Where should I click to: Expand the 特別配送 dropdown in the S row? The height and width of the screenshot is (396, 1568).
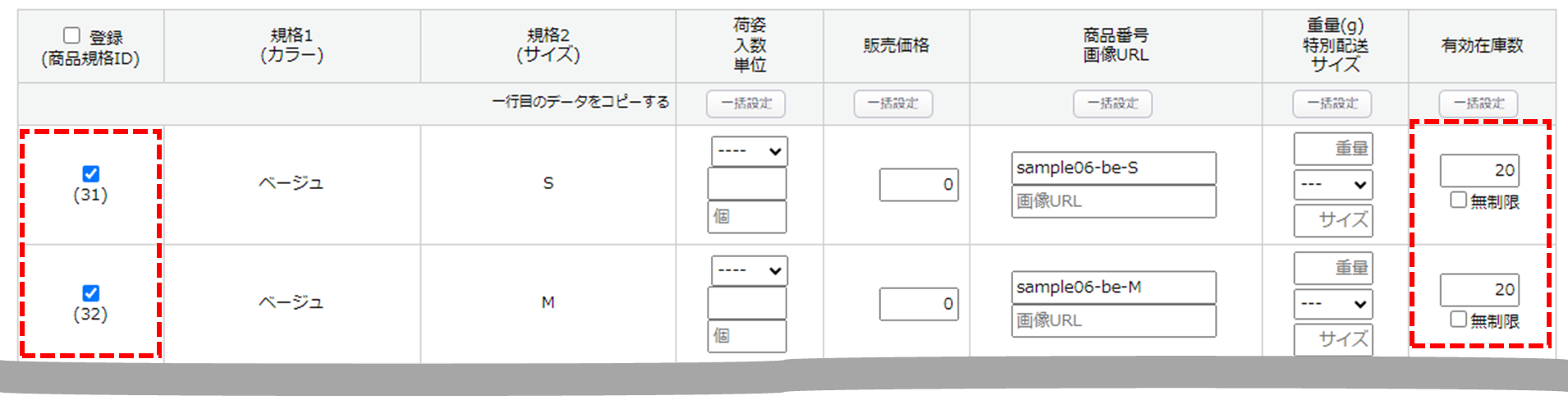[1333, 185]
